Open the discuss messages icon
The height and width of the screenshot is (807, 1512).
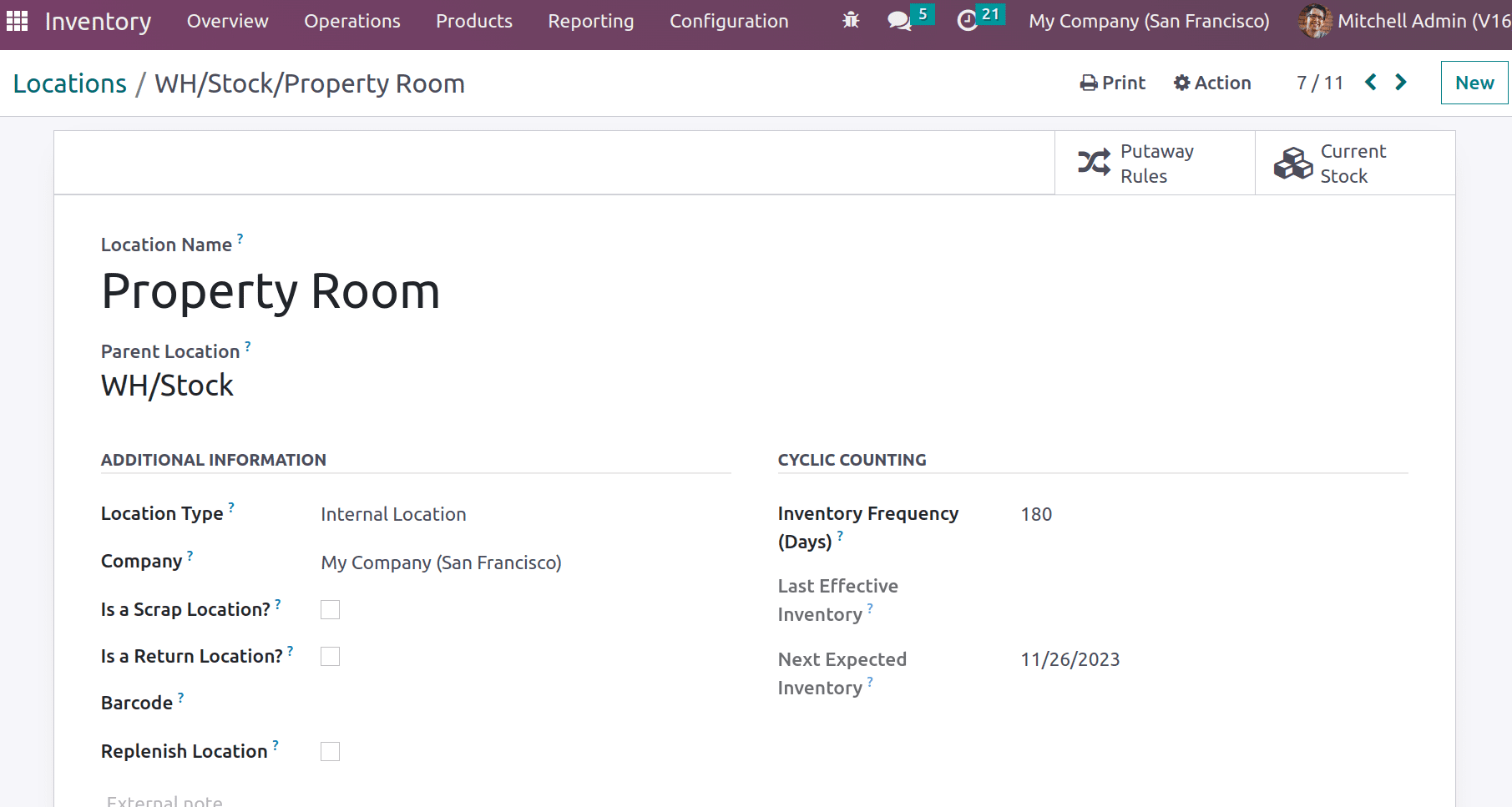point(899,21)
